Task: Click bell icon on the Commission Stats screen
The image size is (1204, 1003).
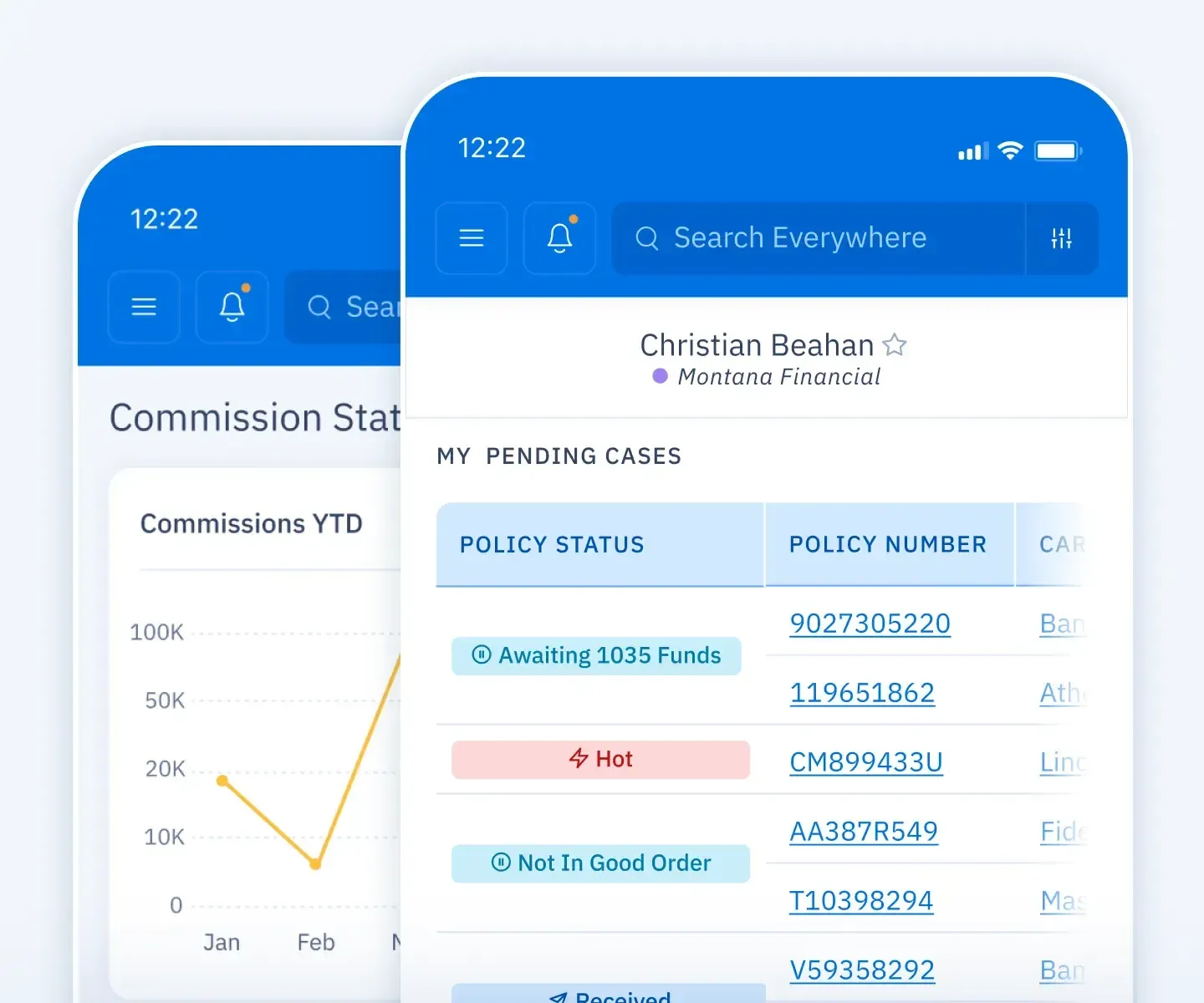Action: pos(232,307)
